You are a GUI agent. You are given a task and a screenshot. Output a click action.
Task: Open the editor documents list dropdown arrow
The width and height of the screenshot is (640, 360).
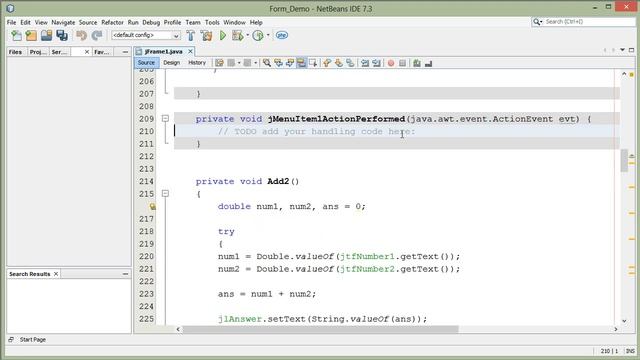point(622,50)
